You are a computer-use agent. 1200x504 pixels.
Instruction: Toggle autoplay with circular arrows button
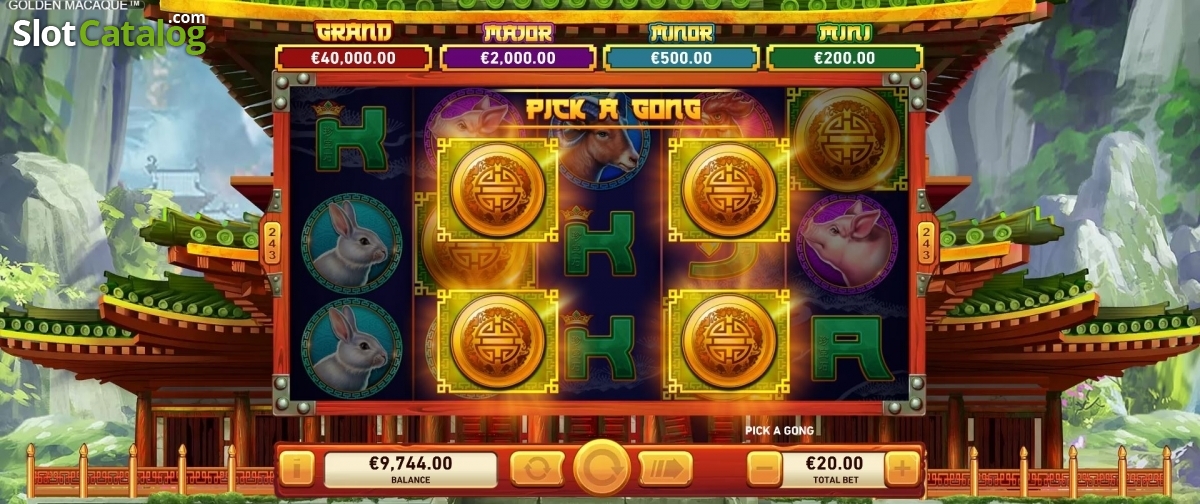pyautogui.click(x=537, y=468)
